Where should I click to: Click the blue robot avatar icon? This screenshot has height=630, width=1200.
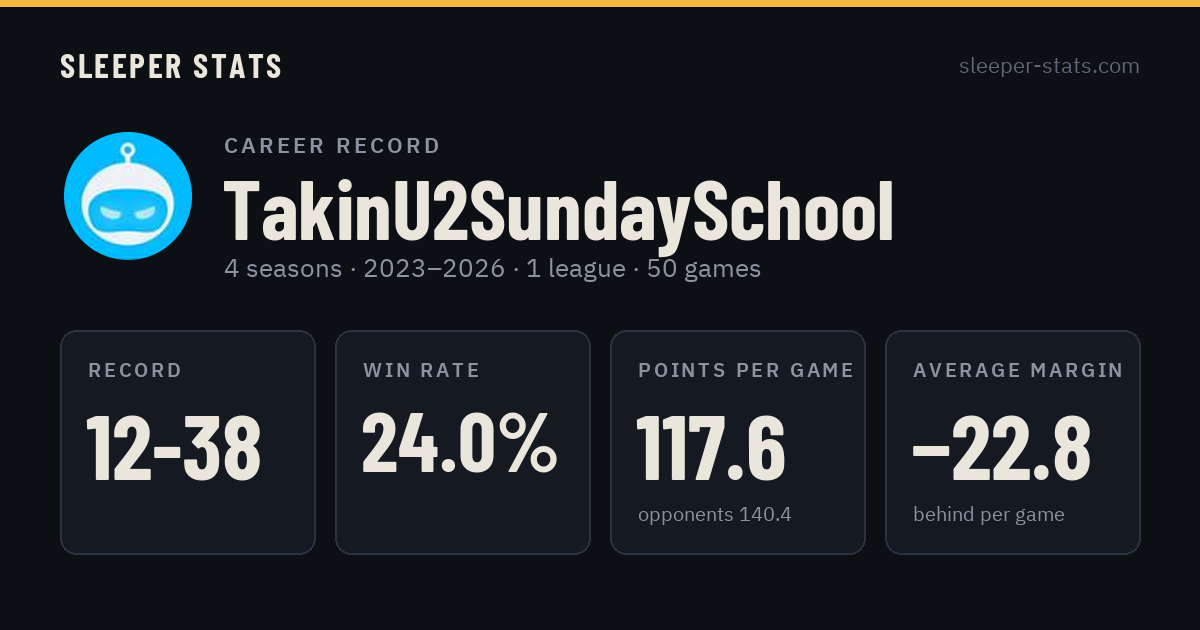click(128, 196)
